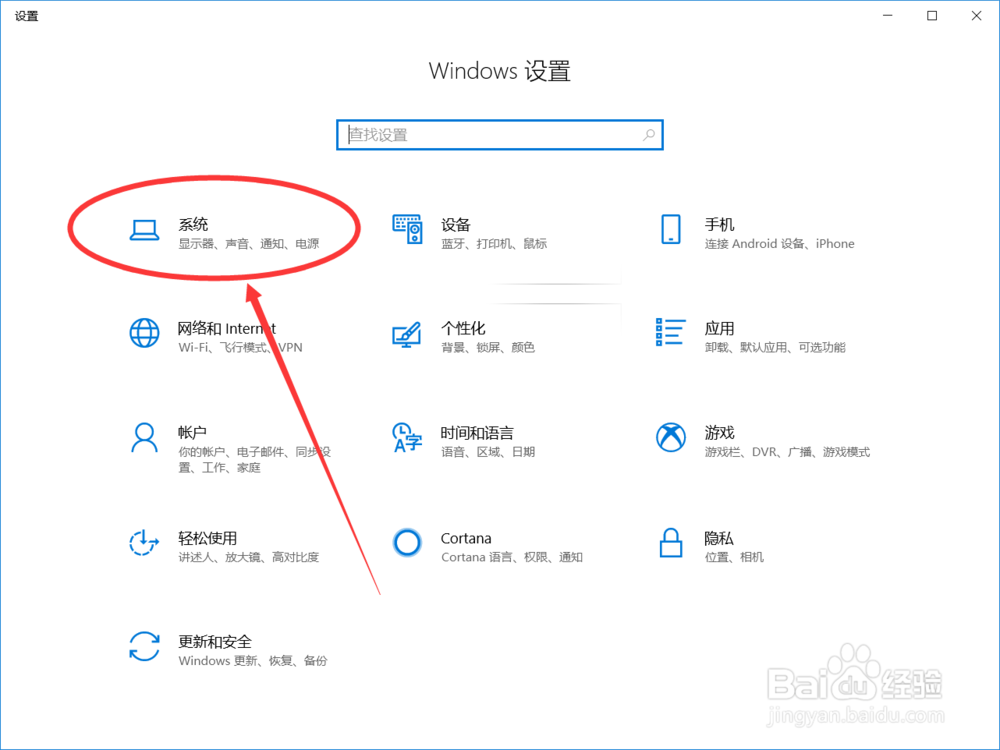This screenshot has width=1000, height=750.
Task: Minimize the 设置 window
Action: 887,15
